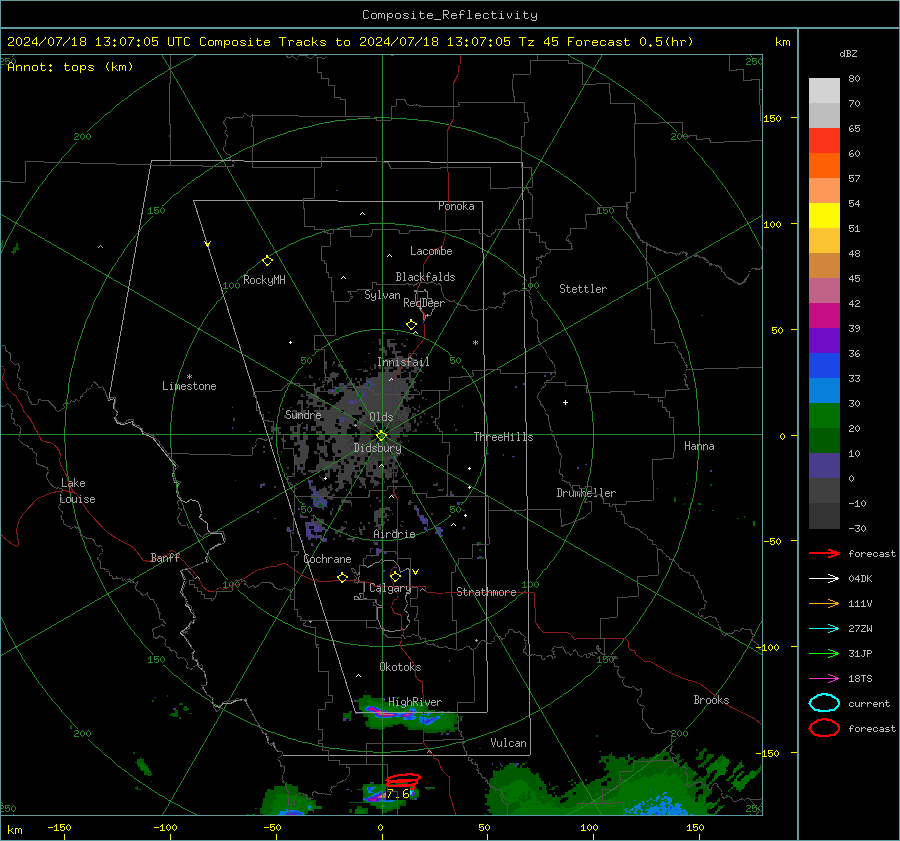Click the Blackfalds city label
This screenshot has height=841, width=900.
pos(425,277)
